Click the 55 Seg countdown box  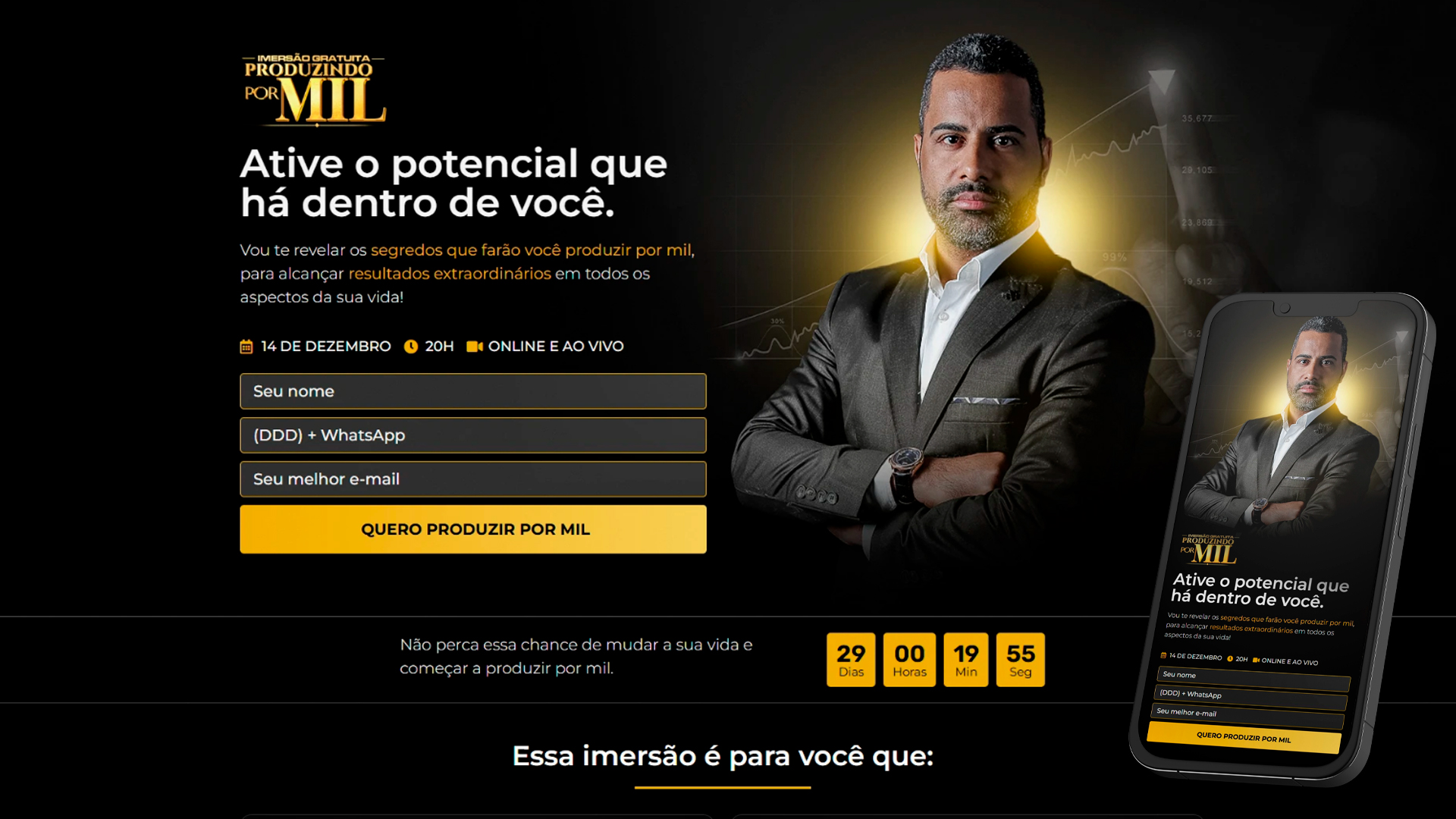[x=1021, y=660]
